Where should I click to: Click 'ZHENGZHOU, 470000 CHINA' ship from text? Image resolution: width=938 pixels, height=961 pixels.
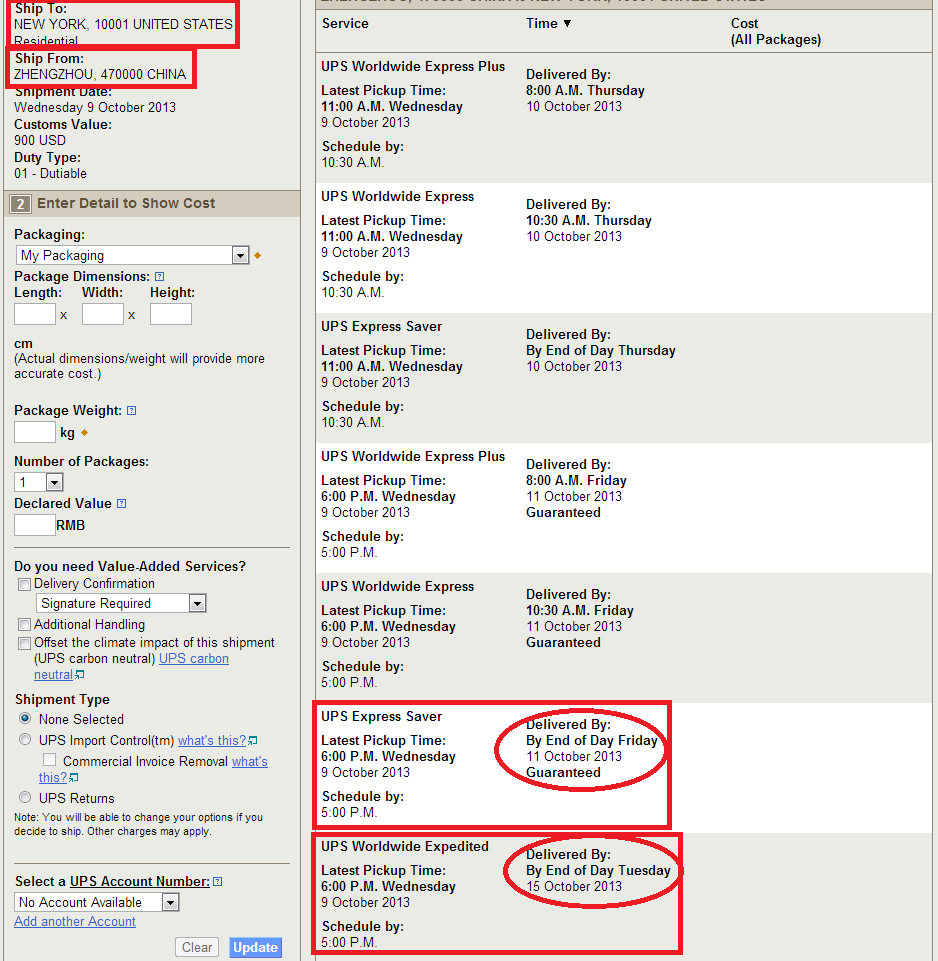pos(100,74)
